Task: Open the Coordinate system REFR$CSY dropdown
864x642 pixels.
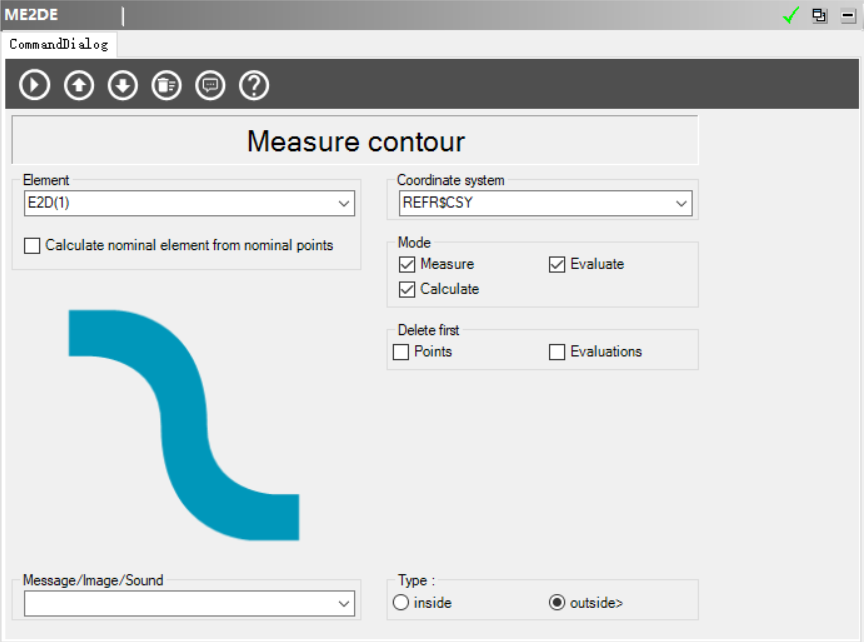Action: click(x=681, y=204)
